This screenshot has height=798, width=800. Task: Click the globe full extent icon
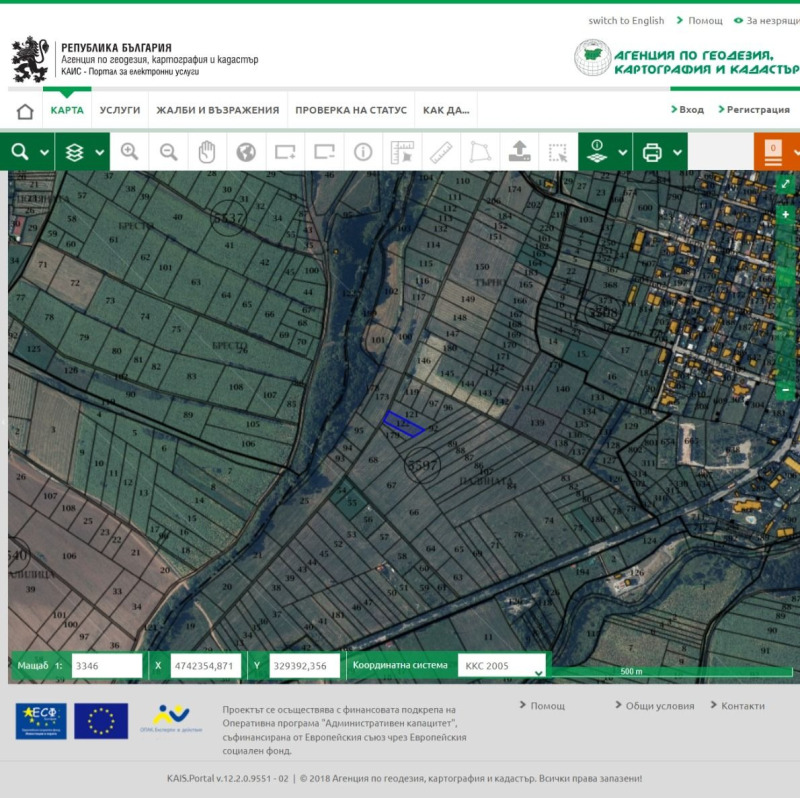[x=246, y=152]
